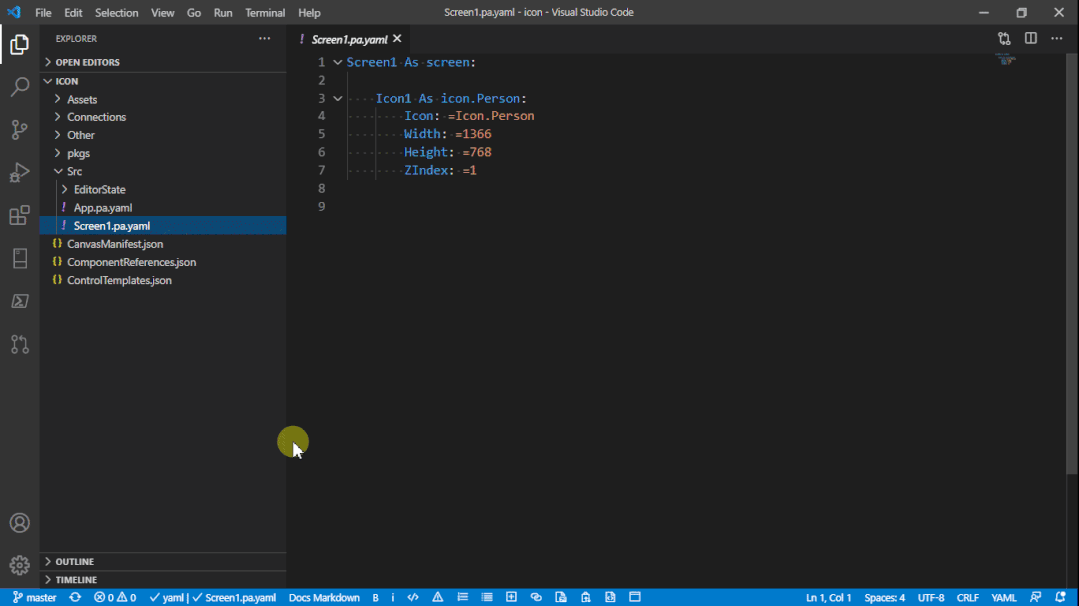This screenshot has width=1079, height=606.
Task: Expand the Assets folder
Action: point(82,99)
